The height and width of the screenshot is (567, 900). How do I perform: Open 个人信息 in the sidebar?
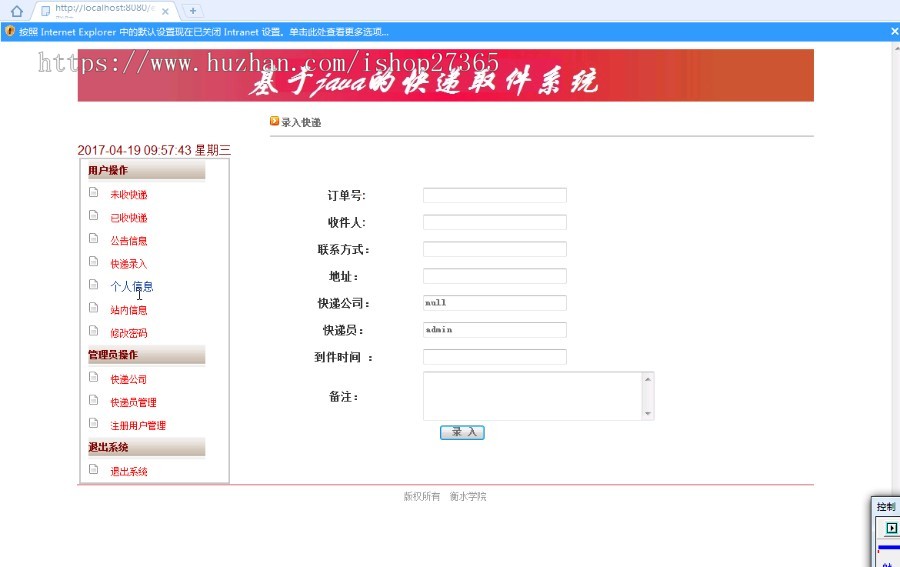click(131, 286)
